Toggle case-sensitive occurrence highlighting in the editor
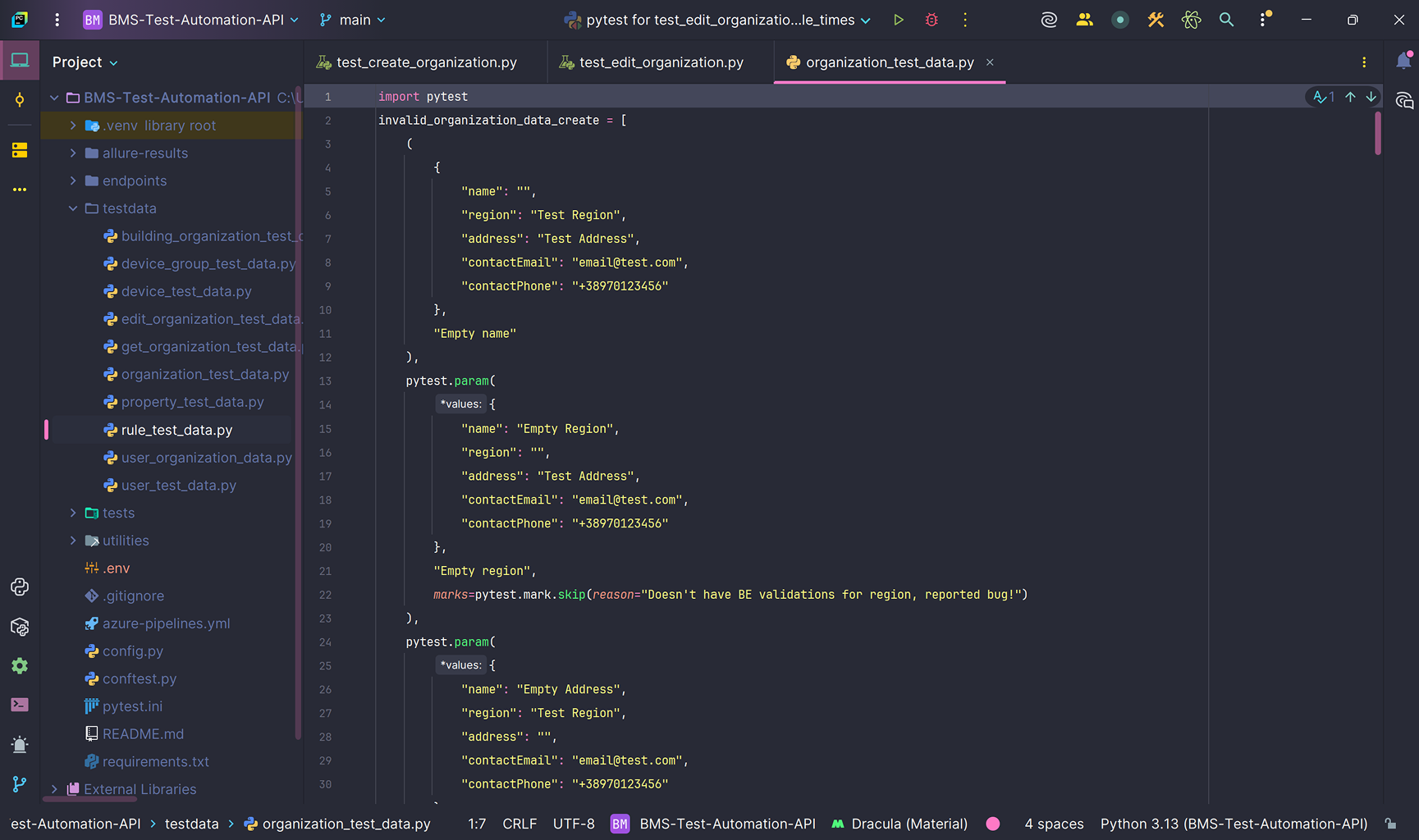Image resolution: width=1419 pixels, height=840 pixels. point(1321,97)
